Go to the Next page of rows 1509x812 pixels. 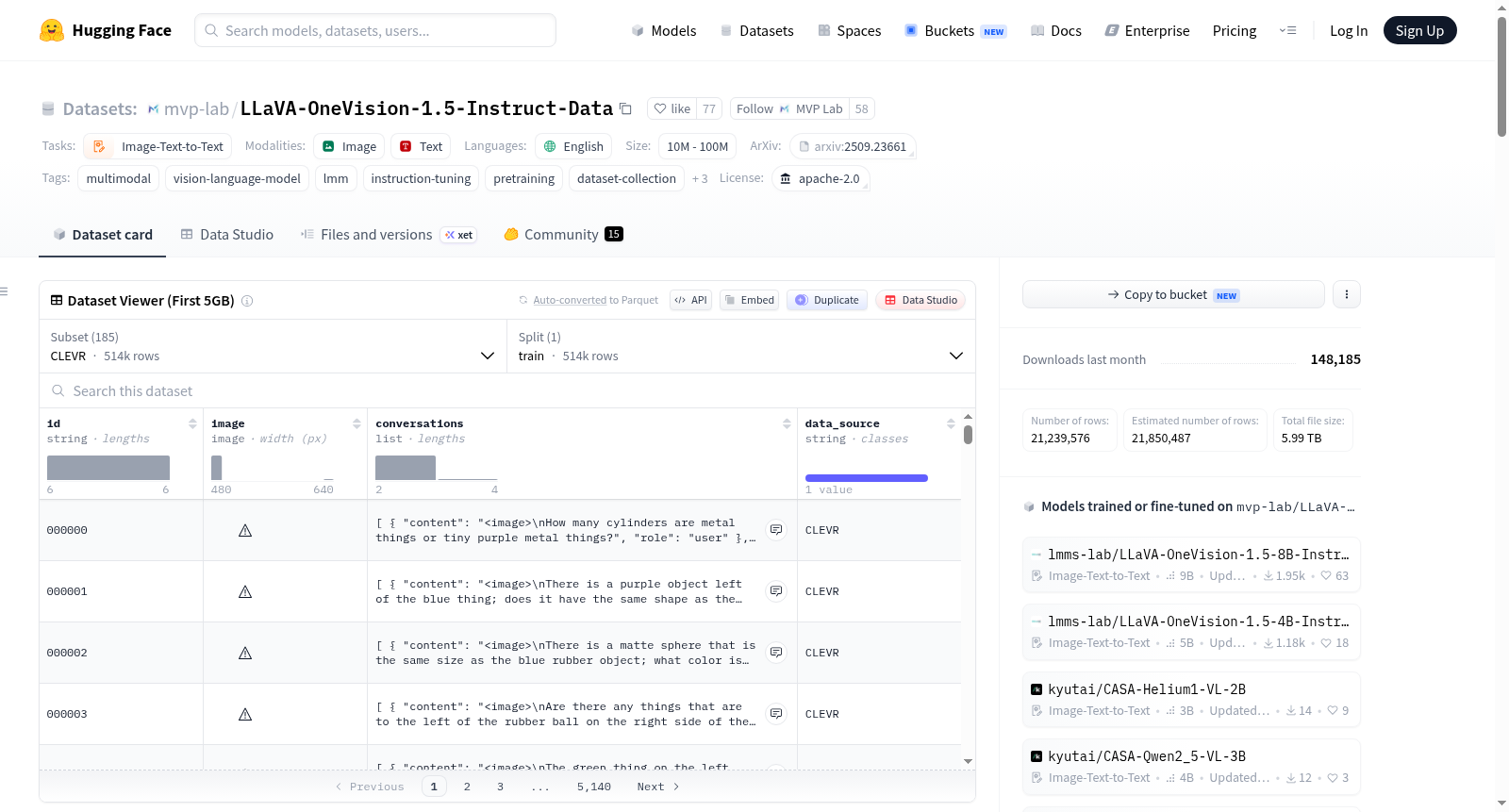click(x=658, y=787)
